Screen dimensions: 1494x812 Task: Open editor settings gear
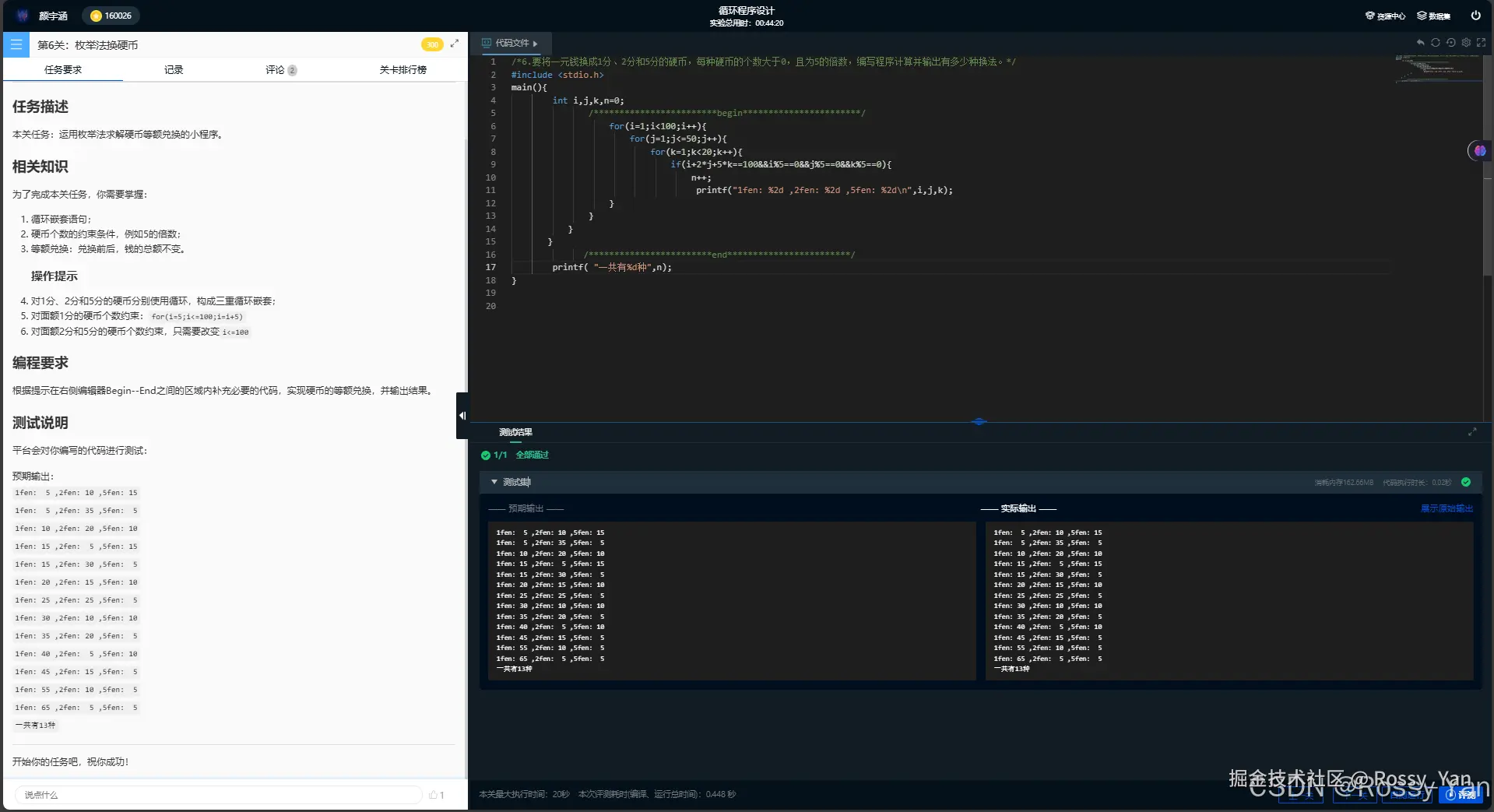pyautogui.click(x=1466, y=43)
